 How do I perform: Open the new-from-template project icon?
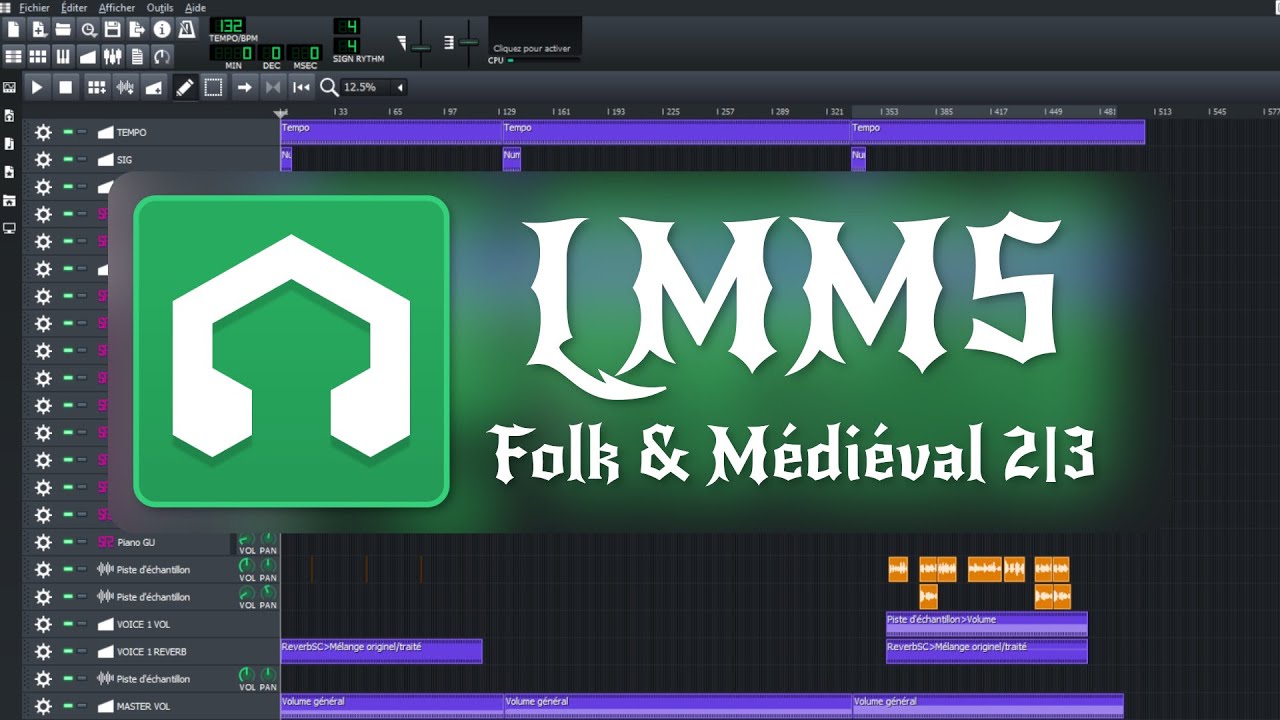[x=39, y=29]
